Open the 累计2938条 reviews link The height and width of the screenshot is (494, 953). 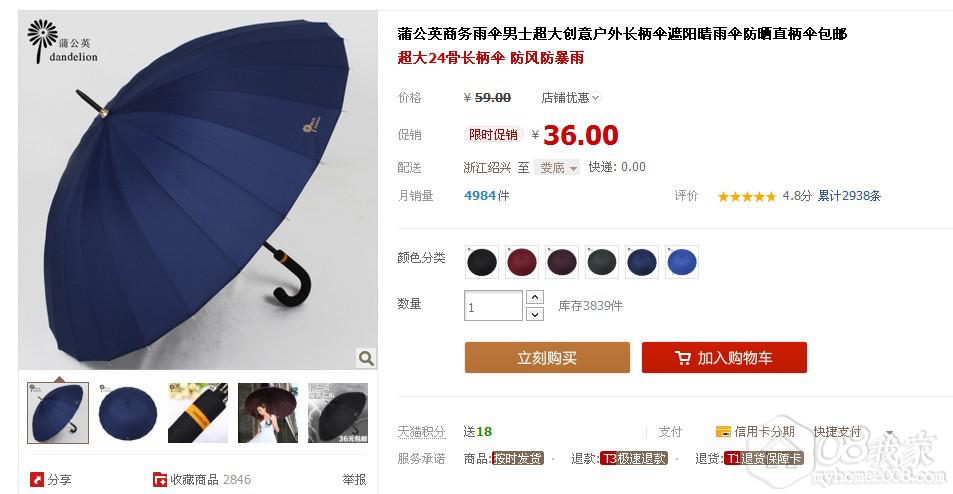coord(849,196)
